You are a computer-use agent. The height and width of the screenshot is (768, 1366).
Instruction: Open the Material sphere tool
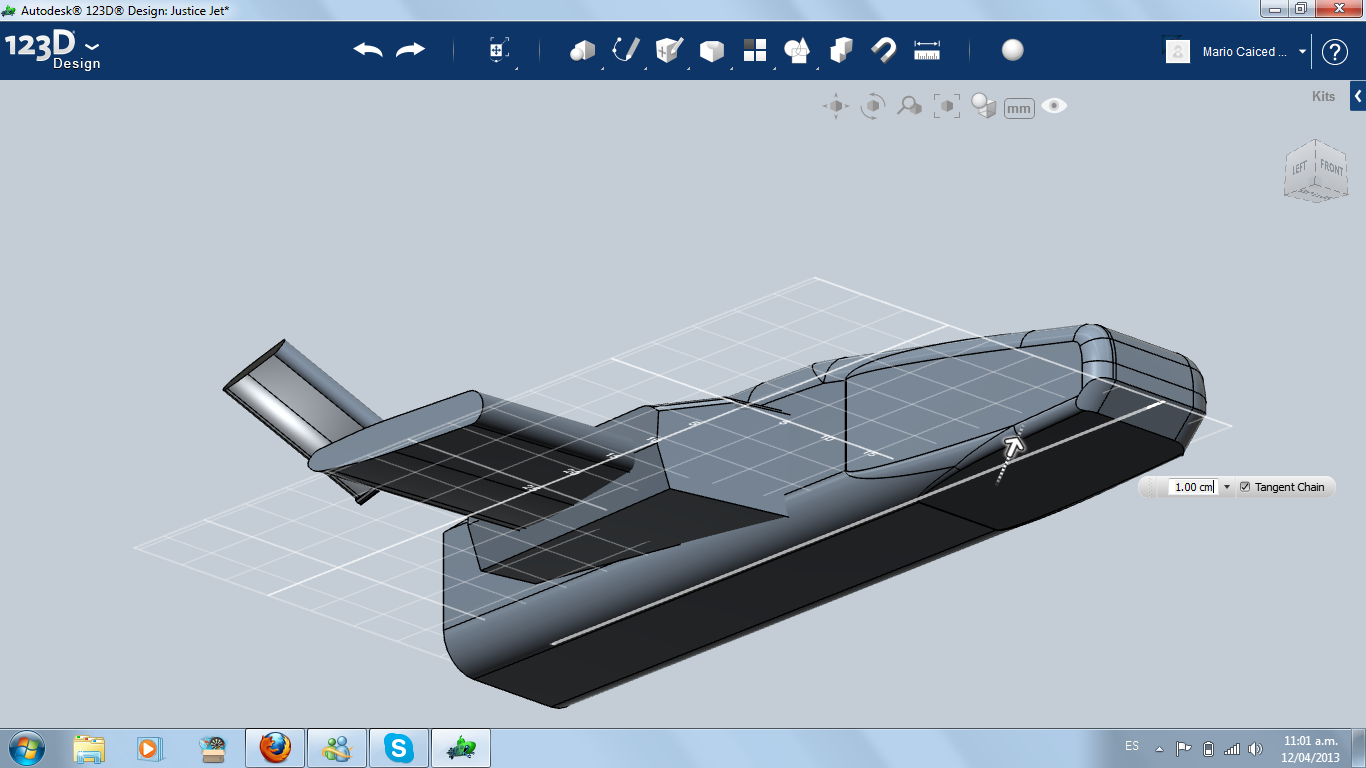[1013, 50]
